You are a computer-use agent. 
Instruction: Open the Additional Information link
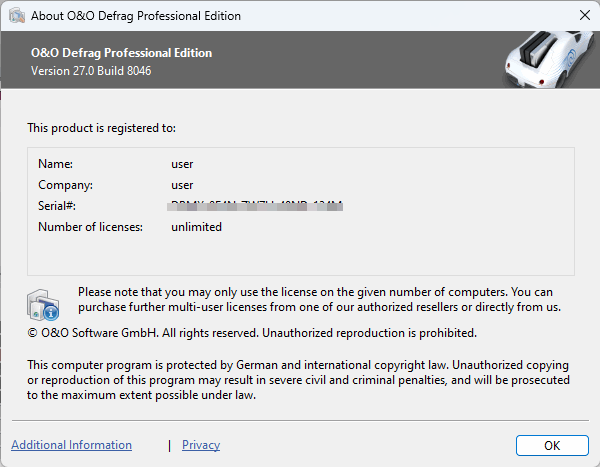click(x=71, y=445)
